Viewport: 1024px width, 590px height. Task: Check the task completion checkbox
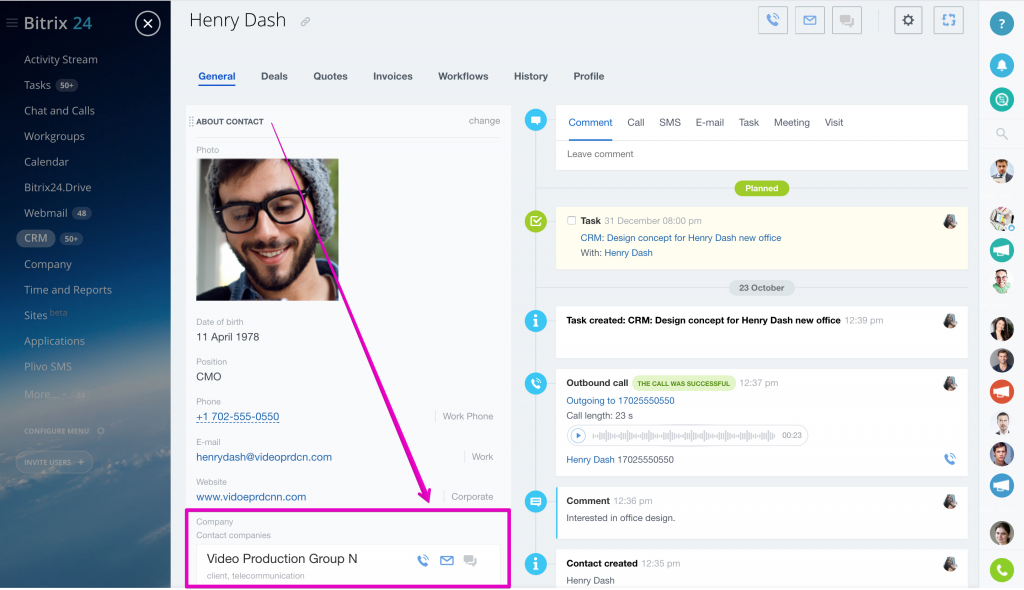pyautogui.click(x=571, y=221)
